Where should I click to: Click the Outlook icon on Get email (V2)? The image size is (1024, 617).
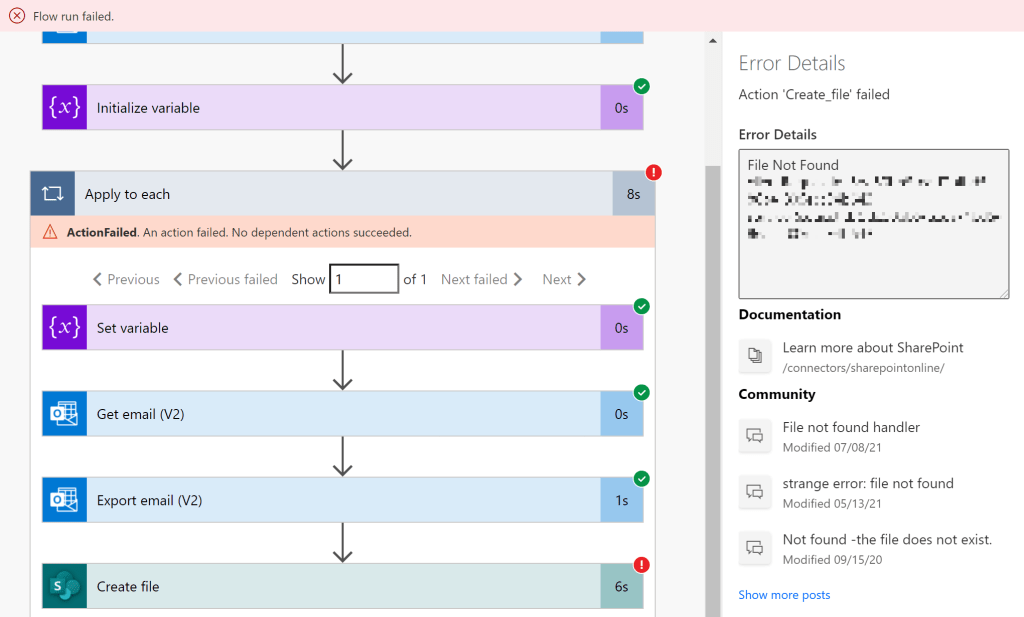(x=65, y=414)
